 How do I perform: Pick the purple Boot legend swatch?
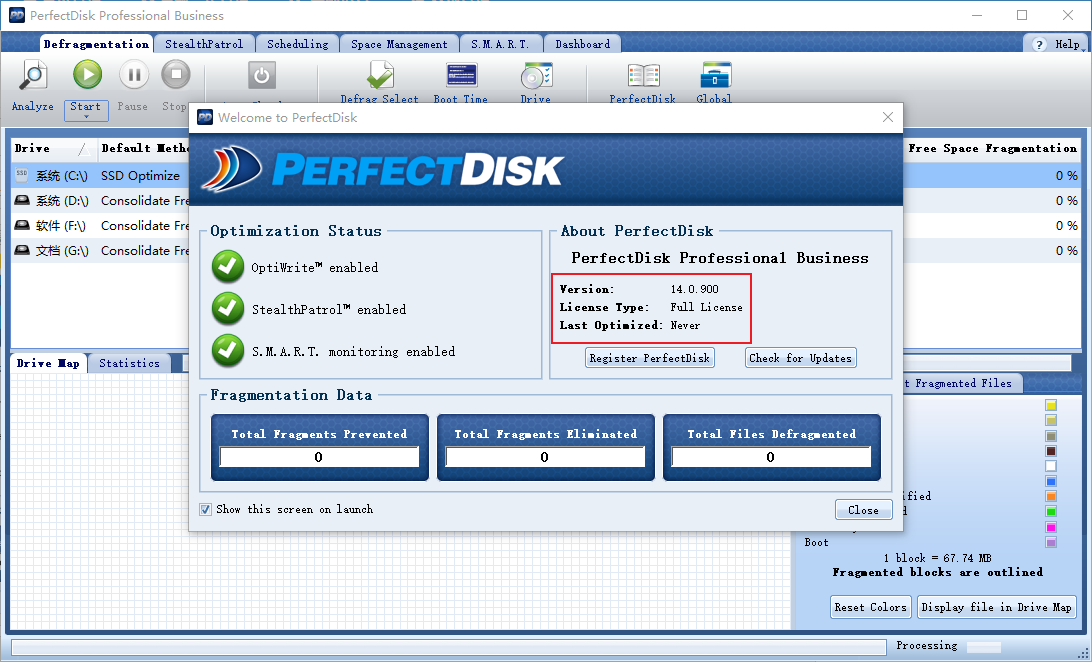tap(1051, 542)
